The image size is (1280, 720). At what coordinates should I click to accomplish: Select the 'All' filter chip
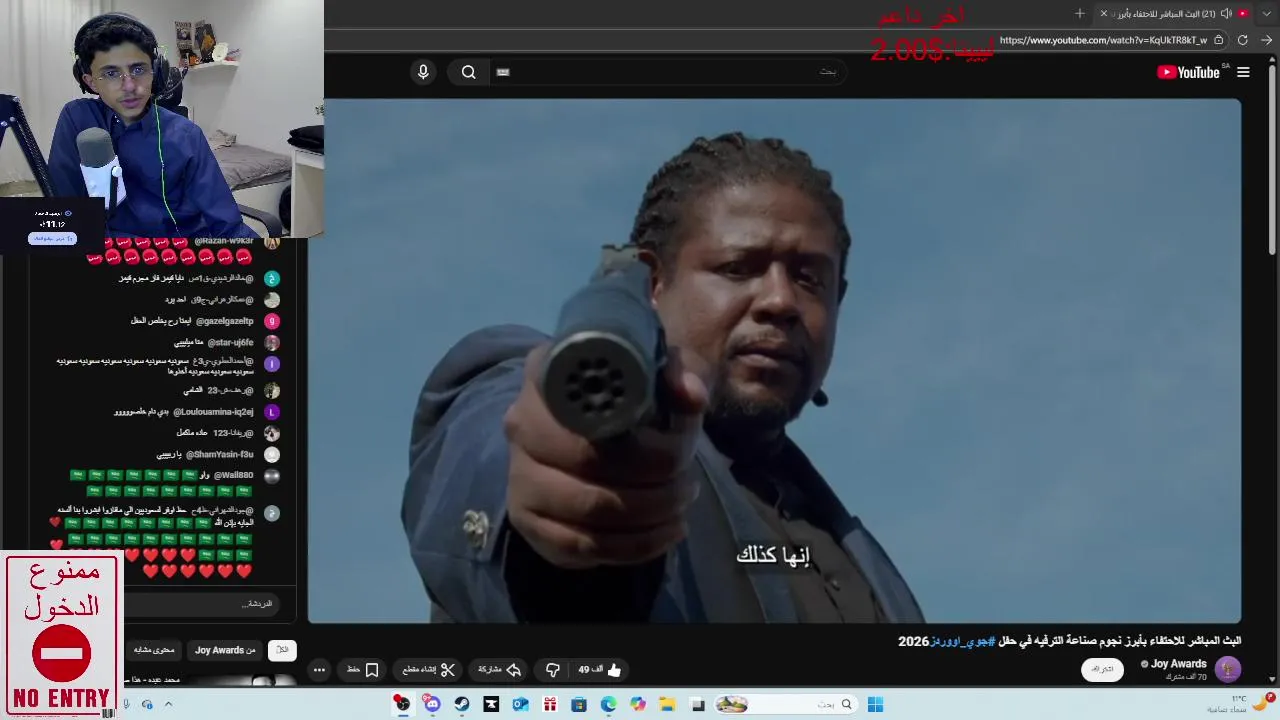pyautogui.click(x=282, y=650)
